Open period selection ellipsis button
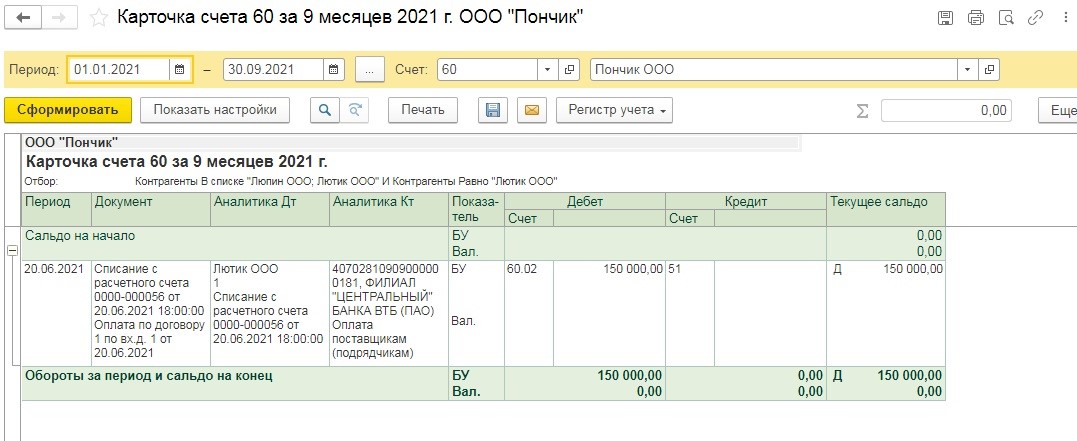The width and height of the screenshot is (1077, 441). (x=370, y=69)
